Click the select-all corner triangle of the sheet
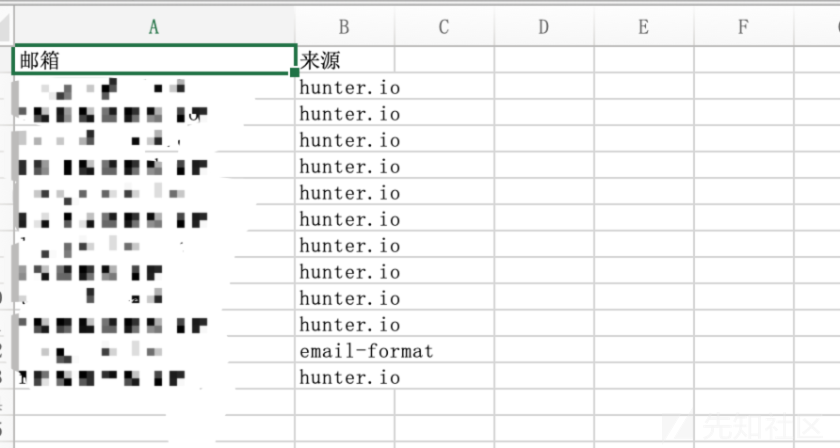This screenshot has height=448, width=840. [5, 26]
